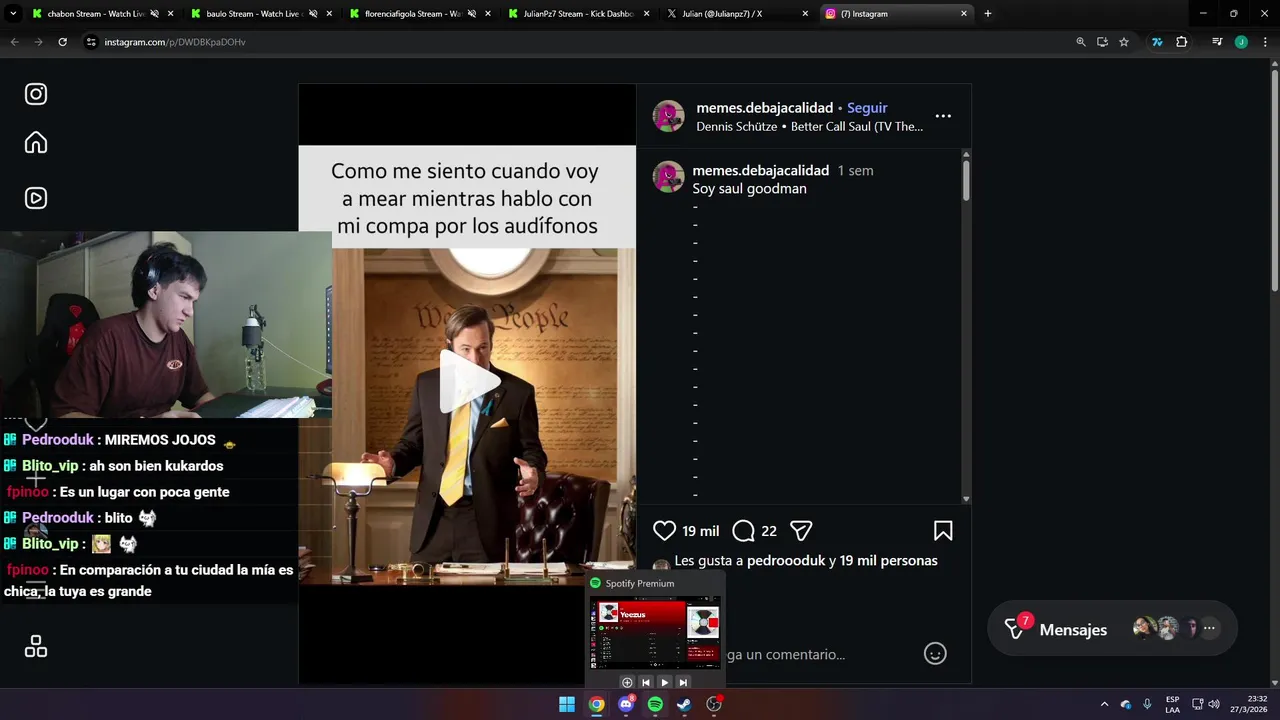Open the 7TV extension icon
1280x720 pixels.
pyautogui.click(x=1157, y=42)
